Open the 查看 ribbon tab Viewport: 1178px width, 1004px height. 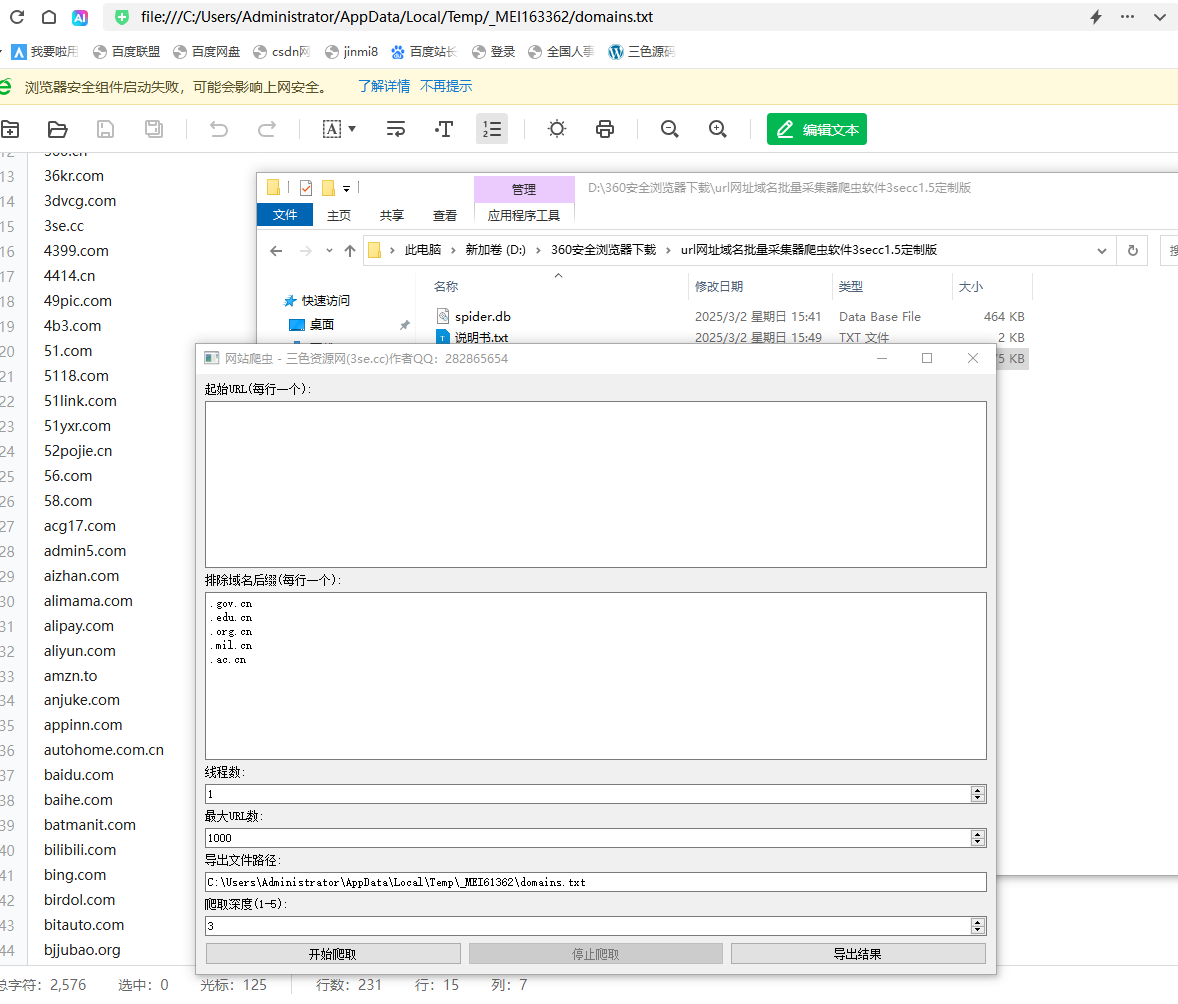[445, 215]
